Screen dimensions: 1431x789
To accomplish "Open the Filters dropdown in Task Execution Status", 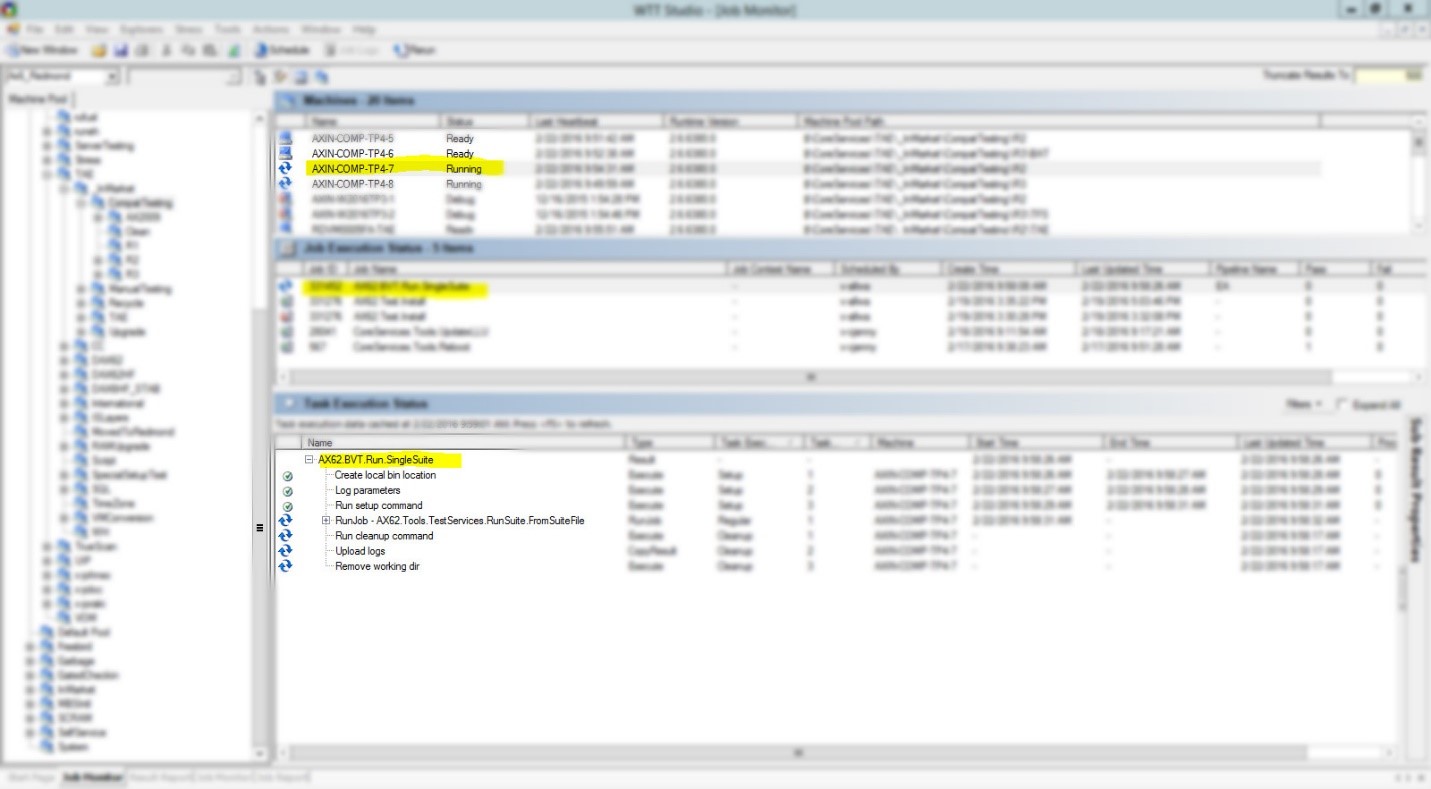I will click(1304, 404).
